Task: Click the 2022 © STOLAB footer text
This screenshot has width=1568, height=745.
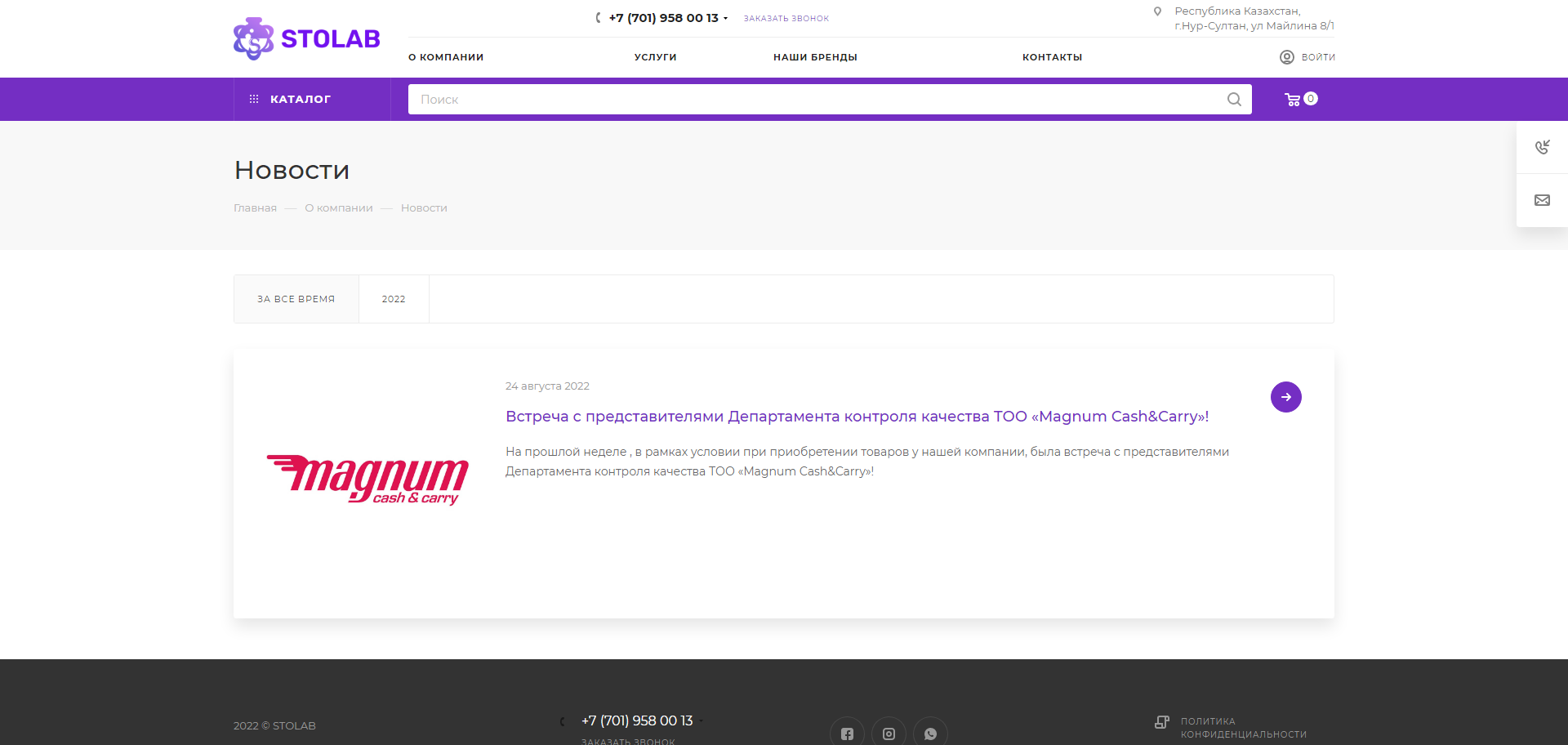Action: [x=274, y=726]
